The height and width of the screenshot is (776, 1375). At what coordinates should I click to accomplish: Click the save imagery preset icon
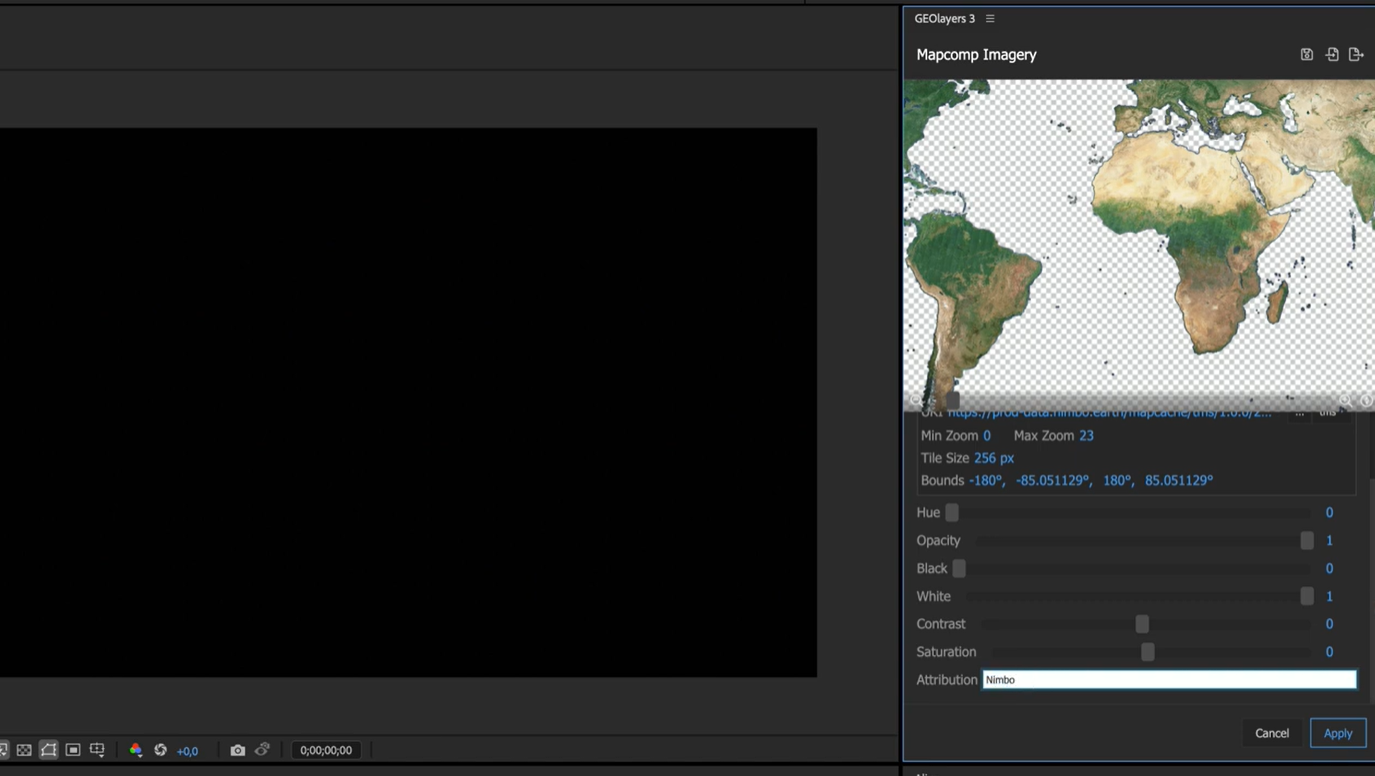1306,55
